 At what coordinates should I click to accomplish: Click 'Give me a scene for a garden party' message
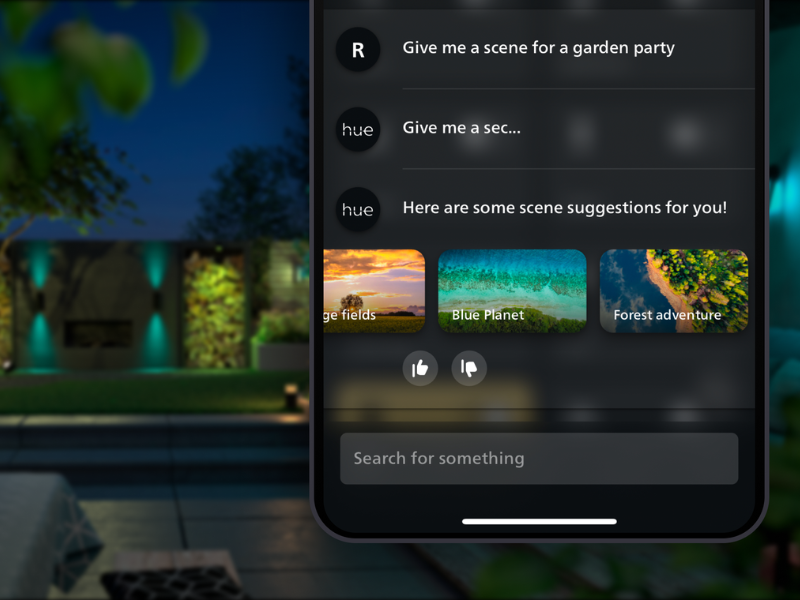pos(539,48)
